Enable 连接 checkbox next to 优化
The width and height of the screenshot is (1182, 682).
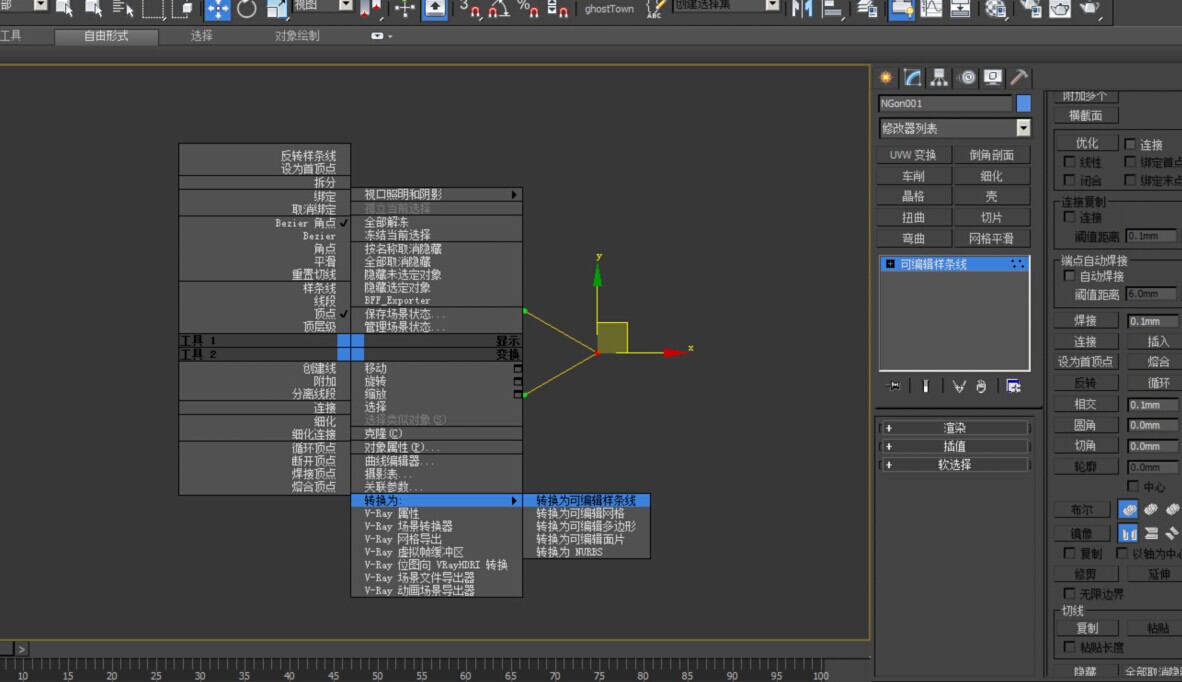click(1130, 144)
